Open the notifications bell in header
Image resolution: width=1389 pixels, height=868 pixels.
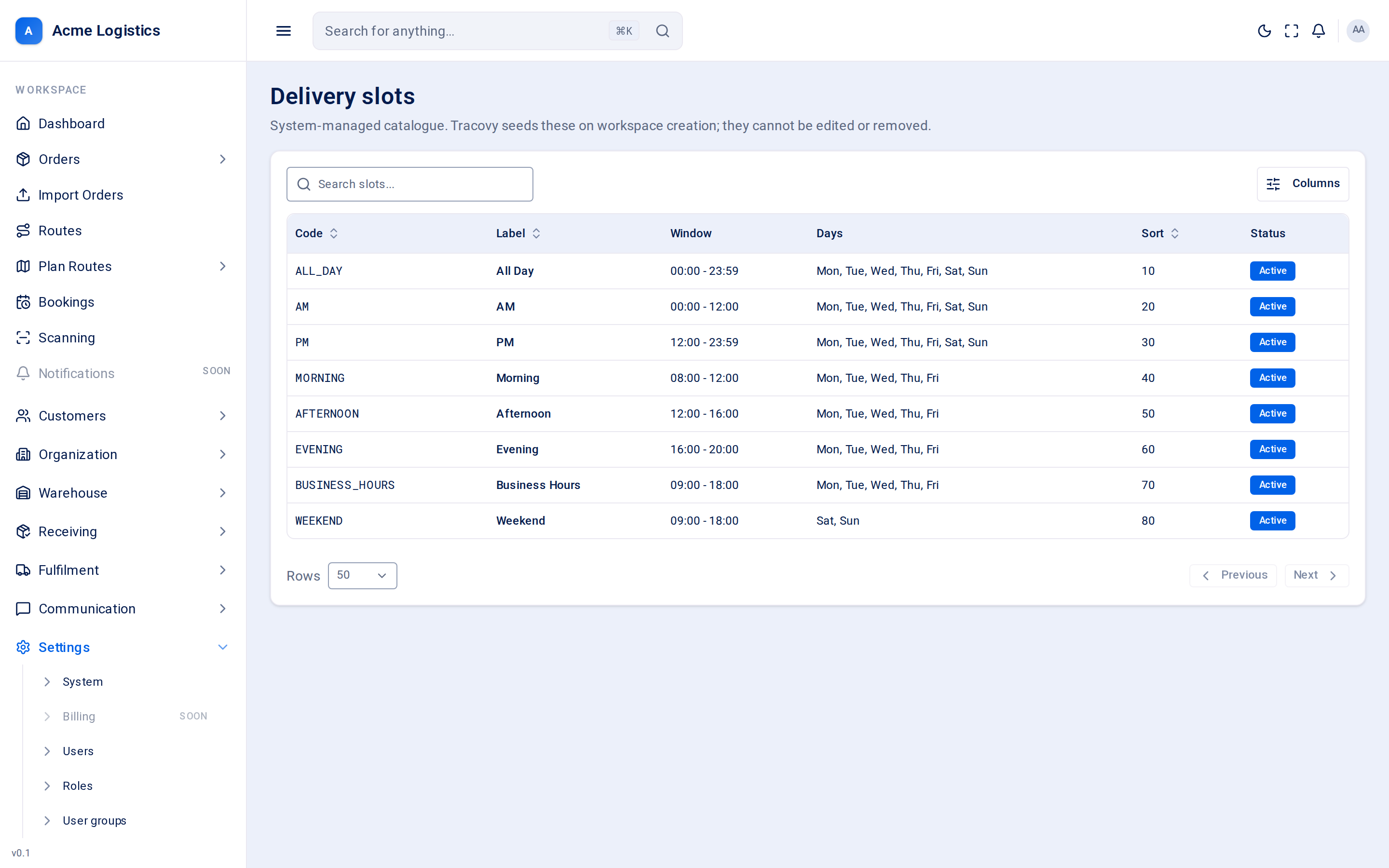pos(1319,31)
